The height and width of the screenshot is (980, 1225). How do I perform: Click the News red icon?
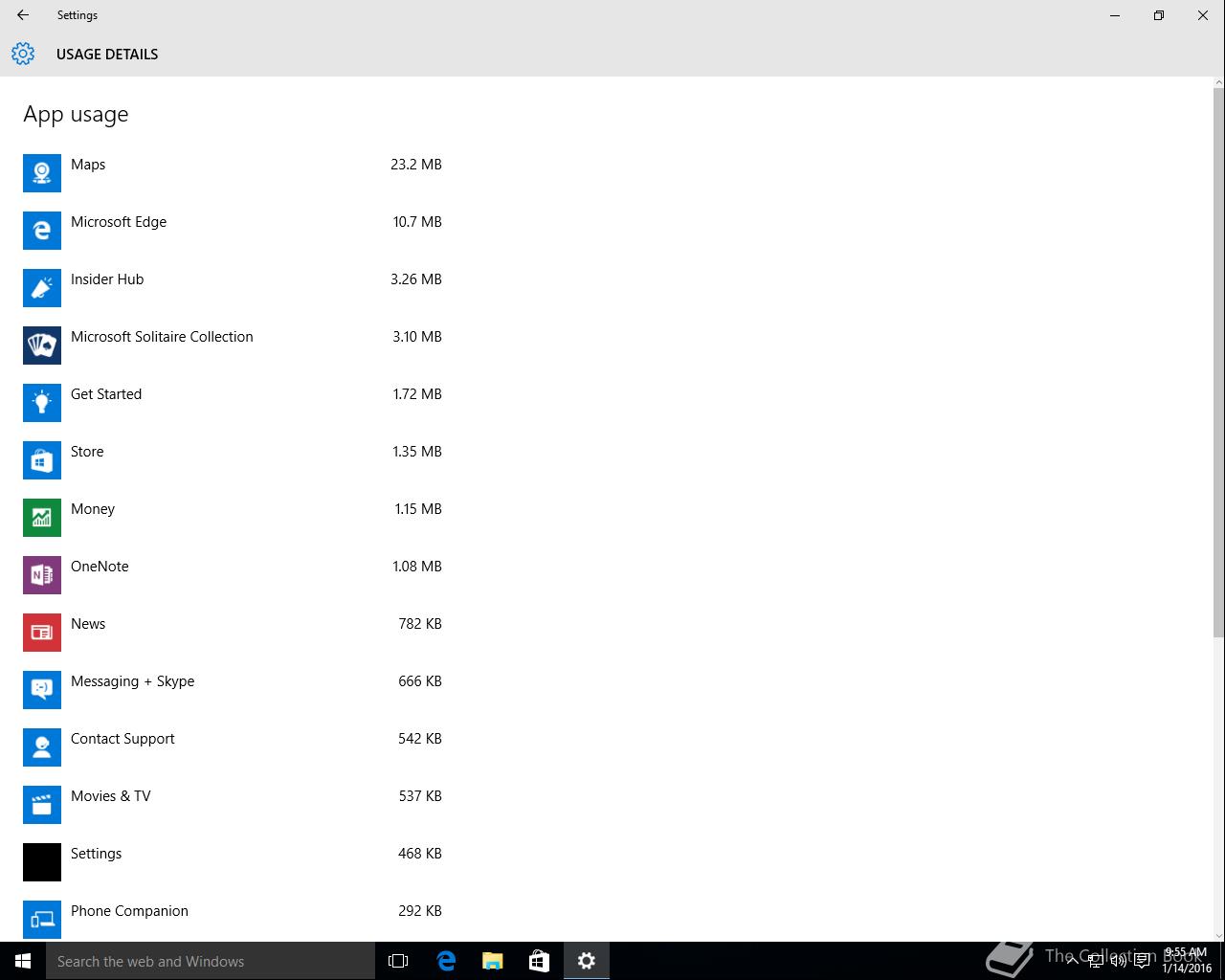[x=42, y=633]
